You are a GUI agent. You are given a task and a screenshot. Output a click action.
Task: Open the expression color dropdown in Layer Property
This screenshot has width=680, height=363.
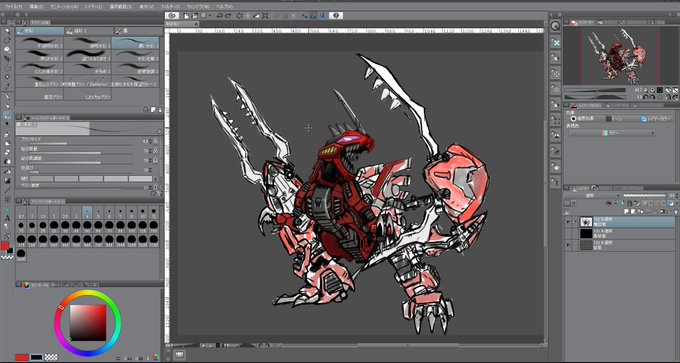pos(612,133)
